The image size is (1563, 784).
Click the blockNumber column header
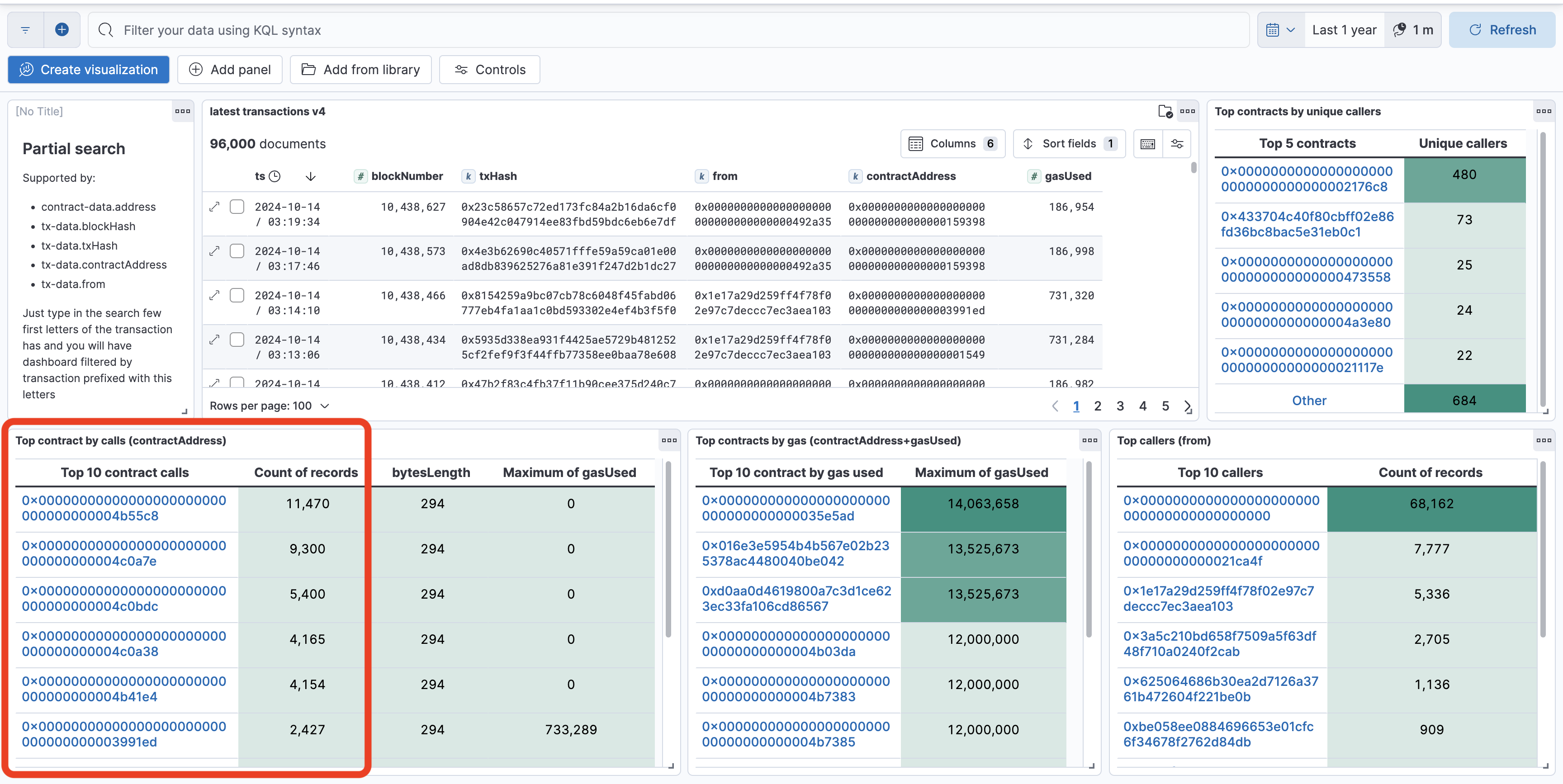pyautogui.click(x=400, y=177)
